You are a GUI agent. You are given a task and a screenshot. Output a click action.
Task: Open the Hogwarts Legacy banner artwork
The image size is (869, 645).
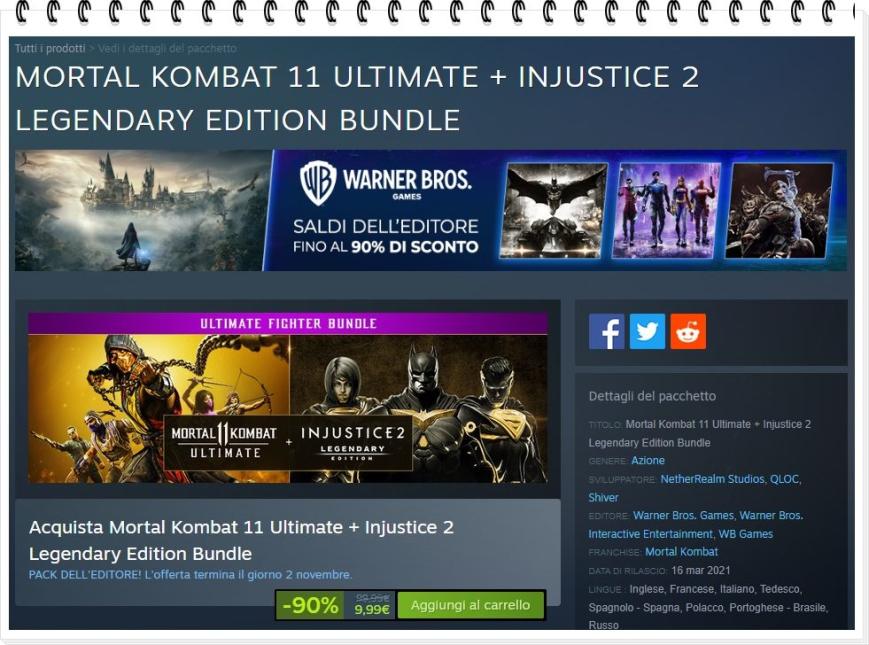143,210
